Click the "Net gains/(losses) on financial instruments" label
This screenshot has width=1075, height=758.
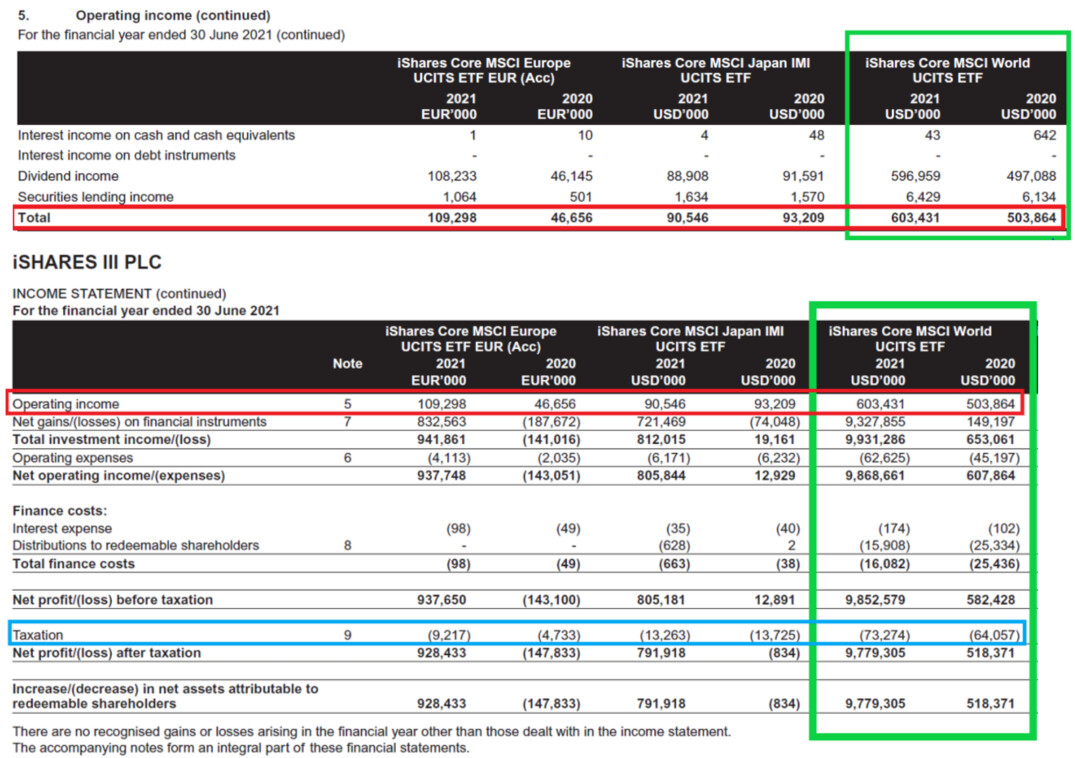click(139, 421)
